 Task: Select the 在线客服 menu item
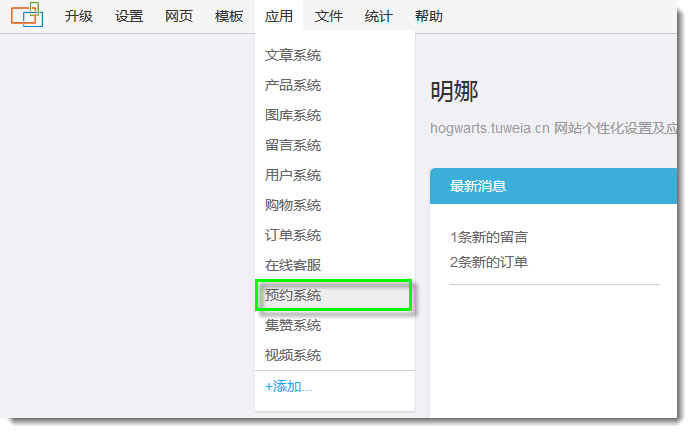[x=293, y=266]
